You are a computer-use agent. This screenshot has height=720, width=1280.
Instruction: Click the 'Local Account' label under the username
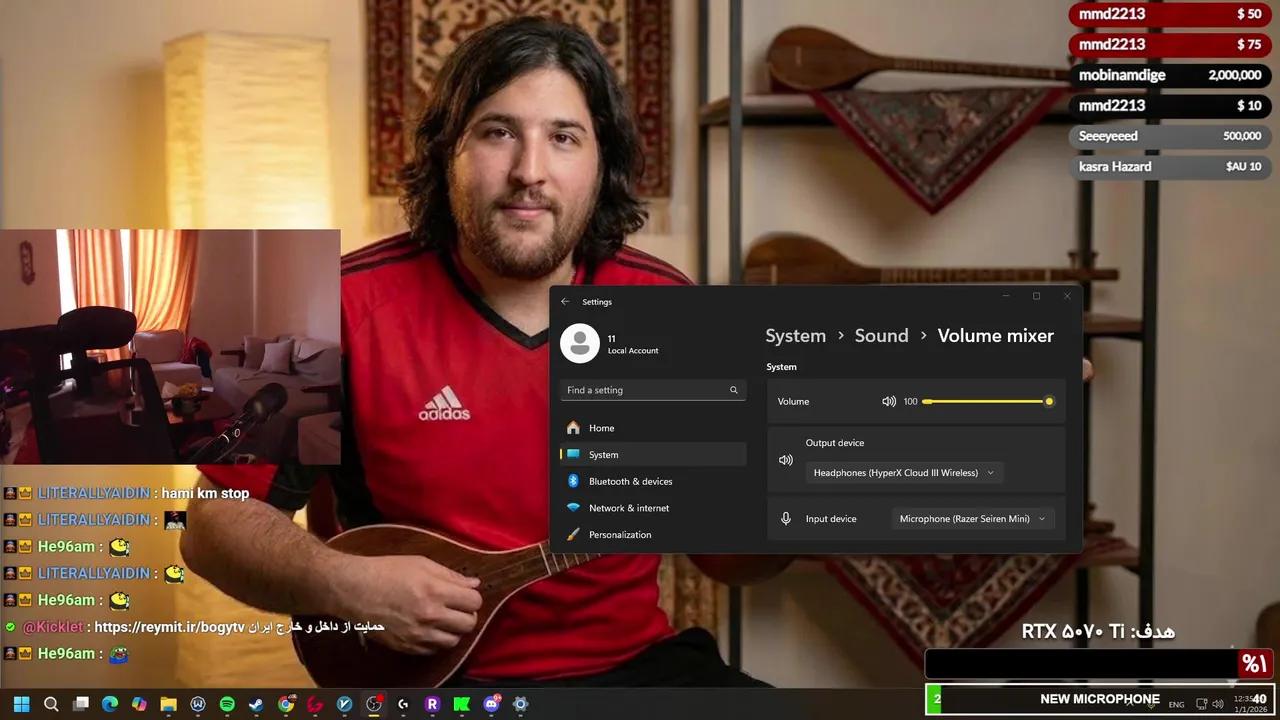tap(633, 351)
